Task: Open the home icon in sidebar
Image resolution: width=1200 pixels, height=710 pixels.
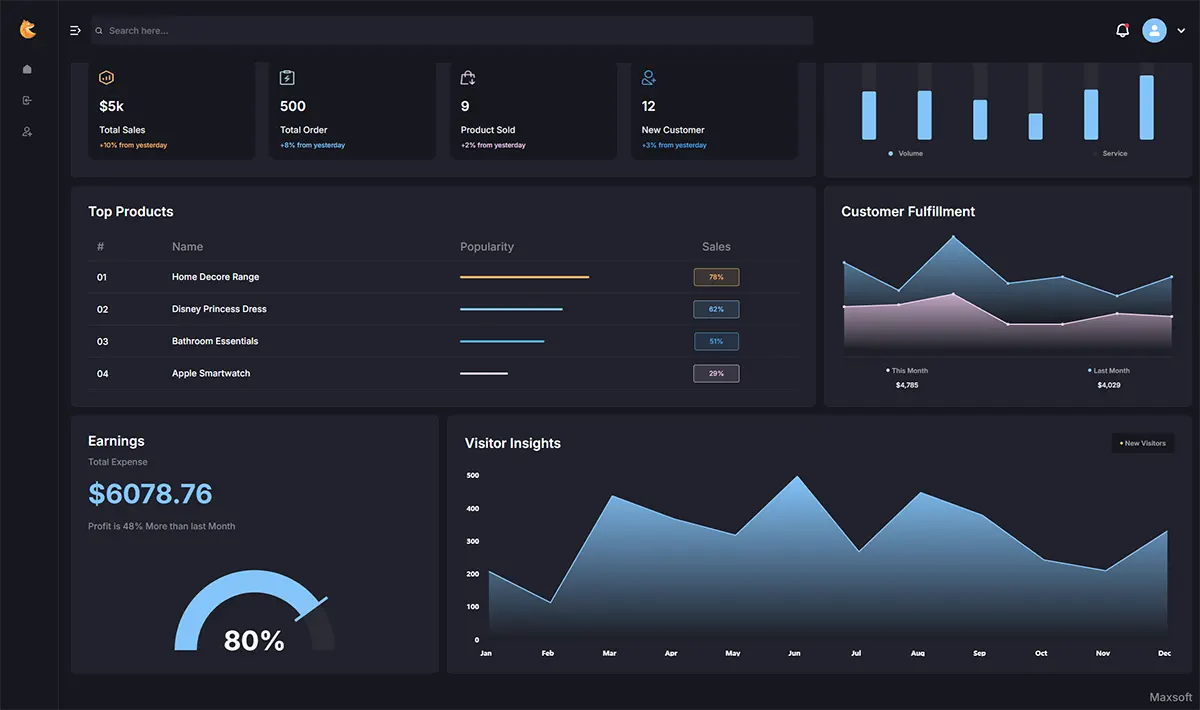Action: point(27,69)
